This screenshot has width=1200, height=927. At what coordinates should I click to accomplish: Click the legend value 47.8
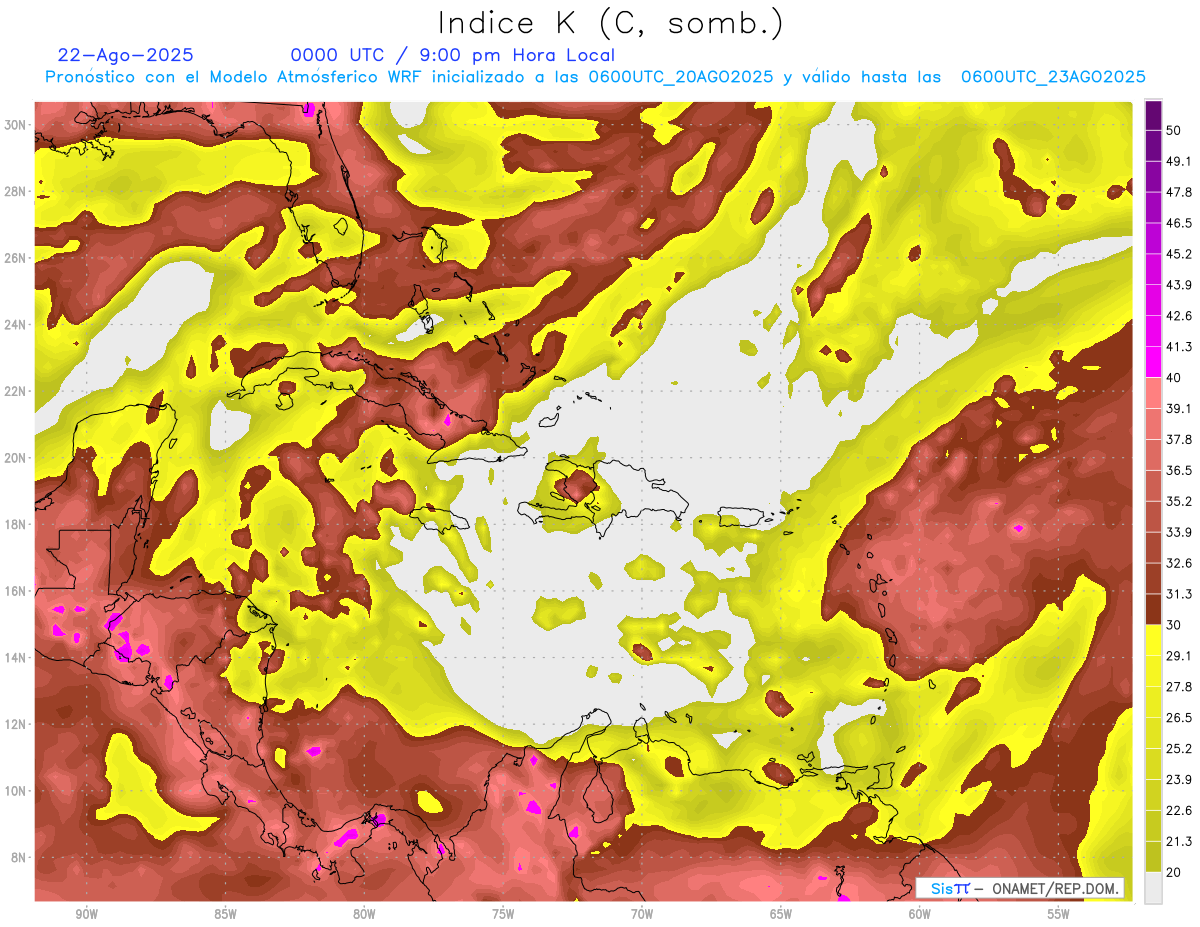point(1179,192)
